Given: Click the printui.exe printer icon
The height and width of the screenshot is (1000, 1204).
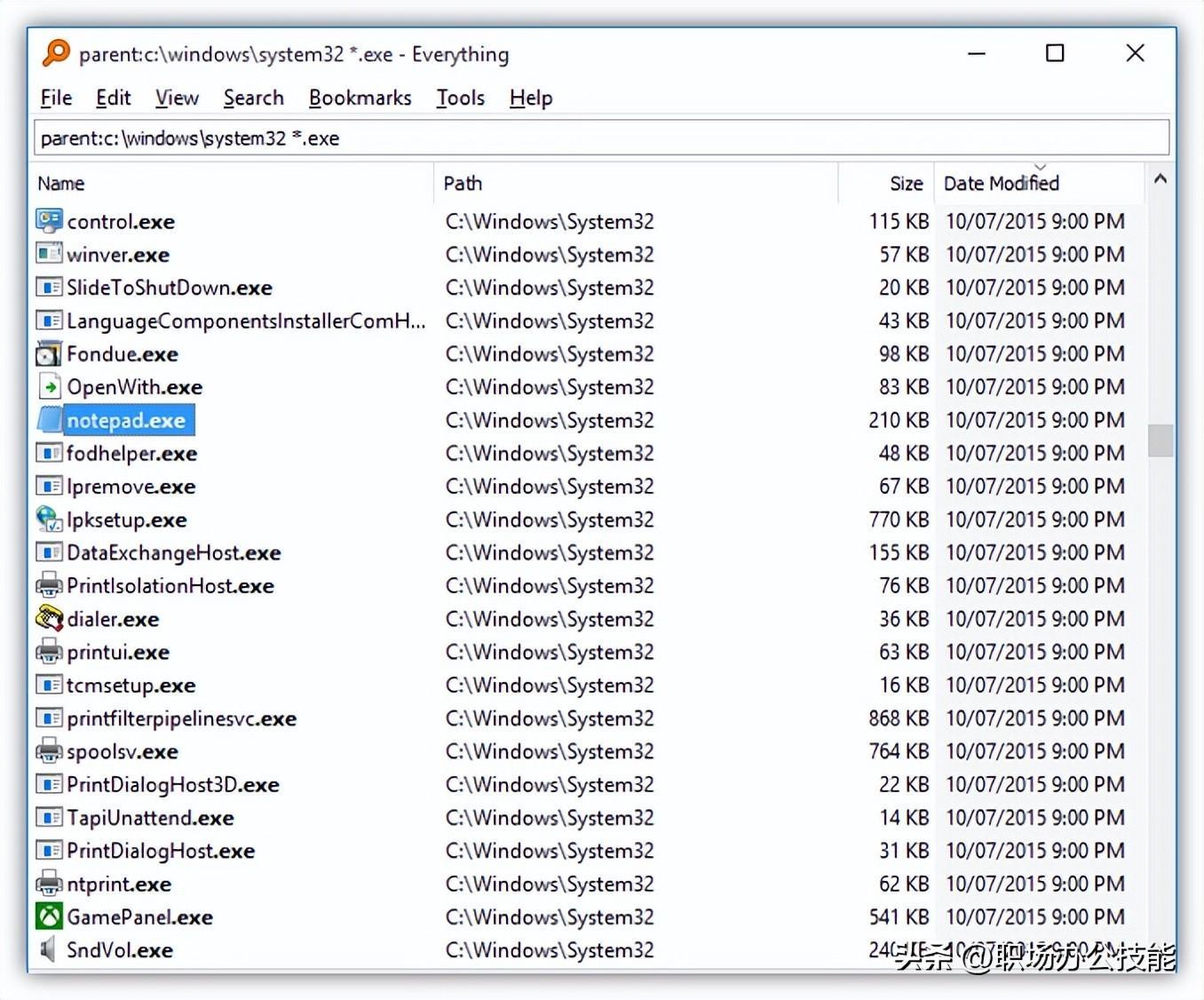Looking at the screenshot, I should pos(49,652).
